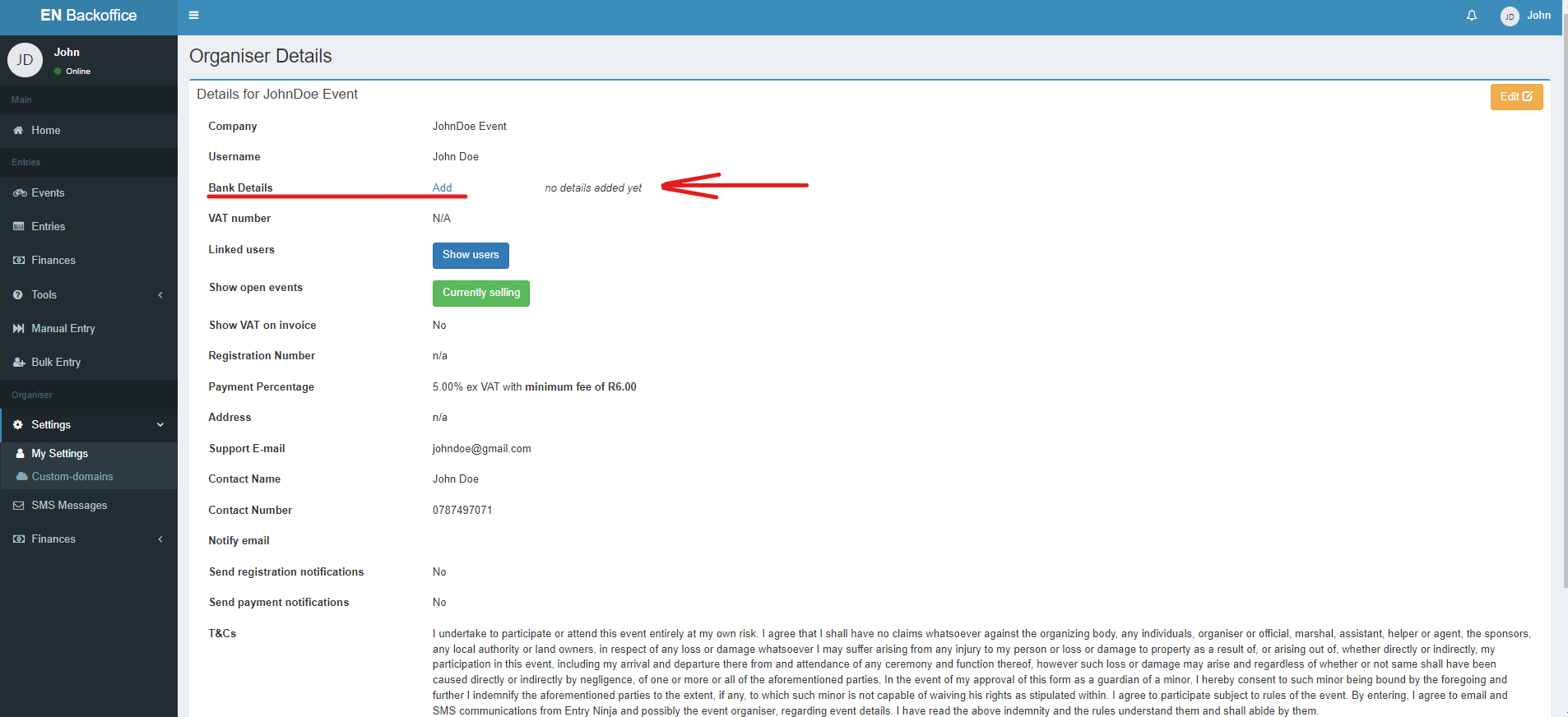
Task: Expand the Organiser Finances submenu chevron
Action: tap(160, 539)
